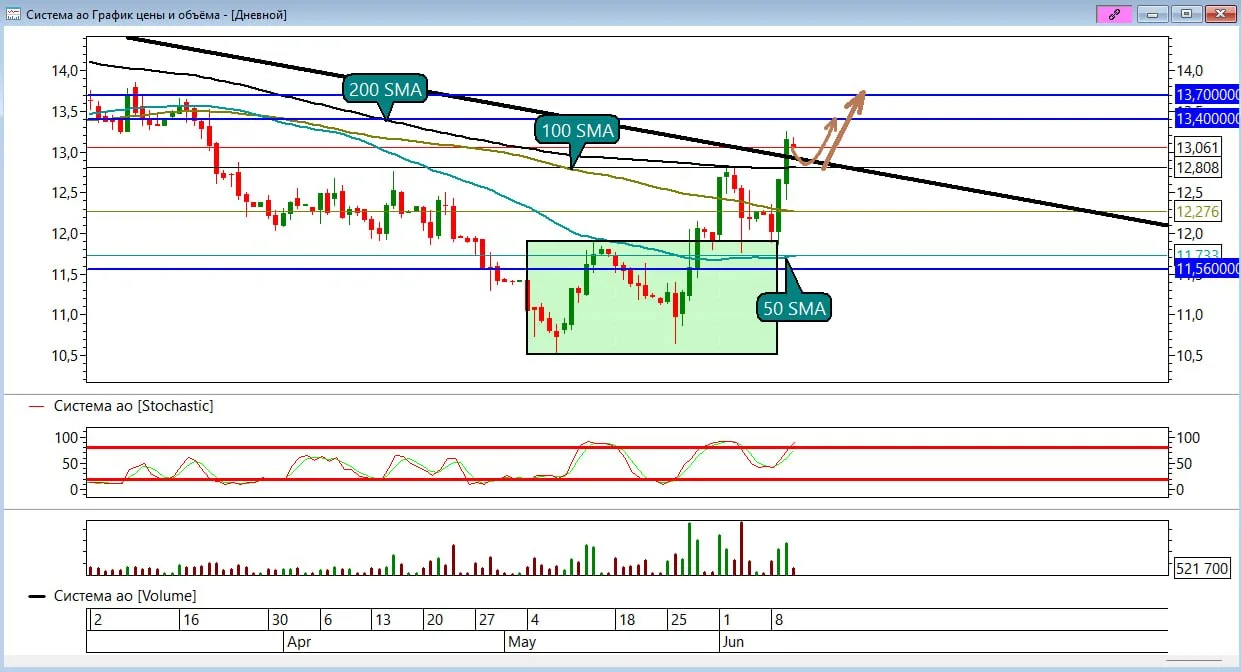Click the Jun month label on time axis
The width and height of the screenshot is (1241, 672).
point(734,640)
